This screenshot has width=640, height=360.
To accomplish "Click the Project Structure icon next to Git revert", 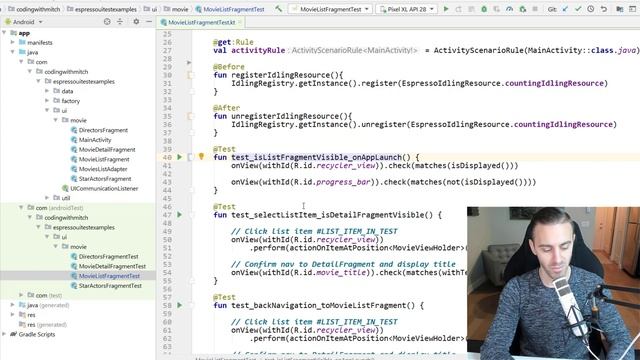I will pyautogui.click(x=620, y=9).
